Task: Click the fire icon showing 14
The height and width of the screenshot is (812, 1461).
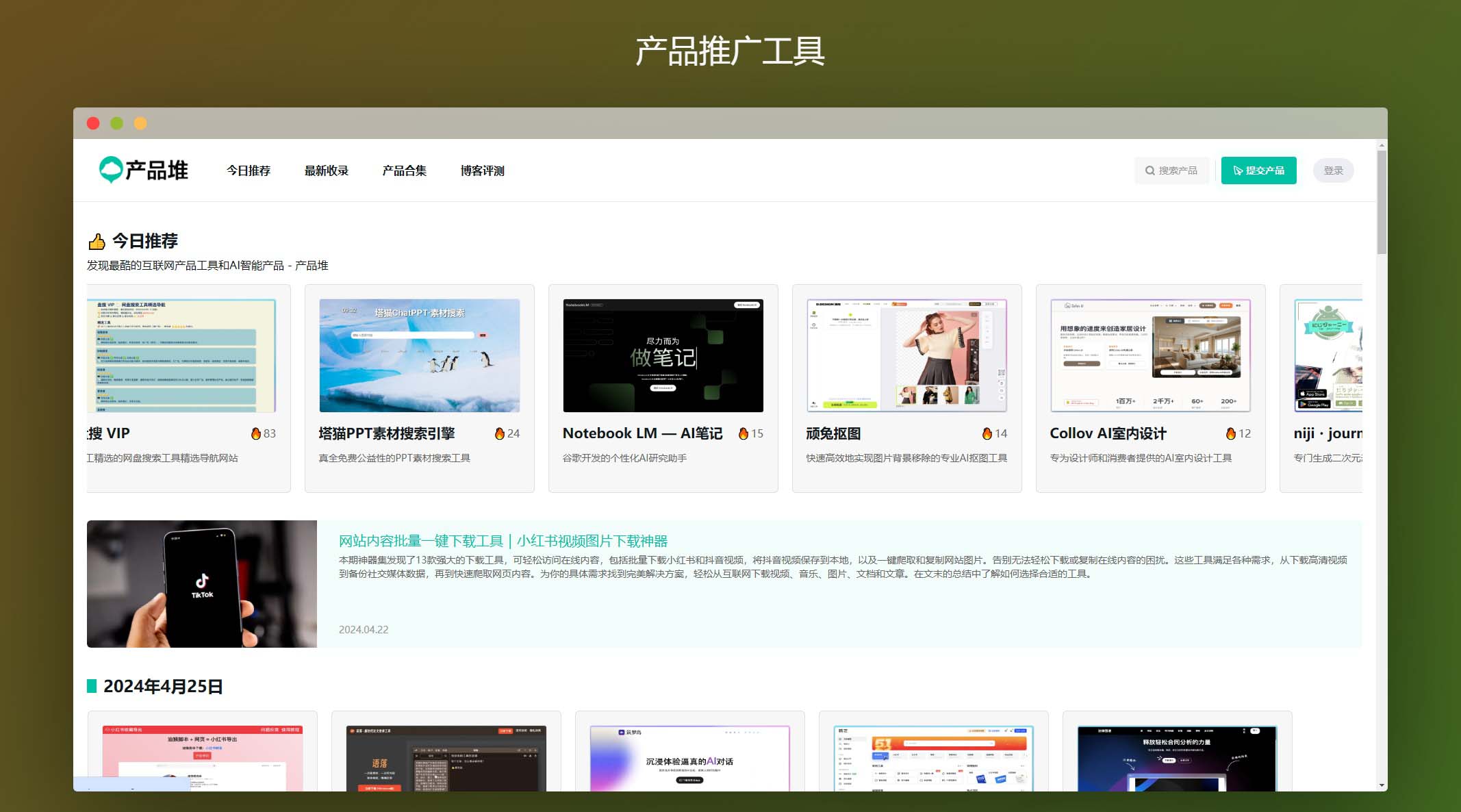Action: point(987,433)
